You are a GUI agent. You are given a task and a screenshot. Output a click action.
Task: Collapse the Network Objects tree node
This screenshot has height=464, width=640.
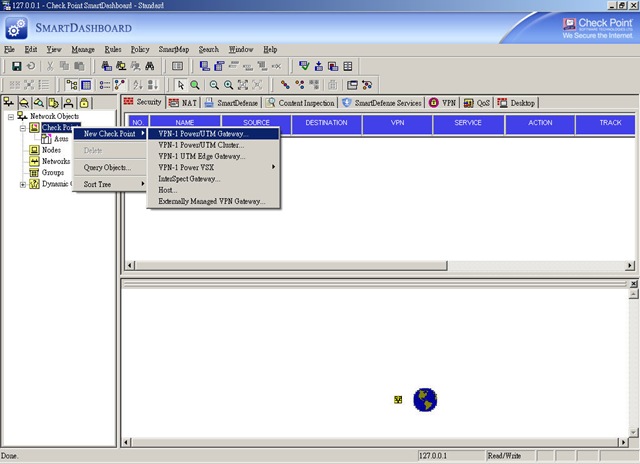[x=11, y=117]
